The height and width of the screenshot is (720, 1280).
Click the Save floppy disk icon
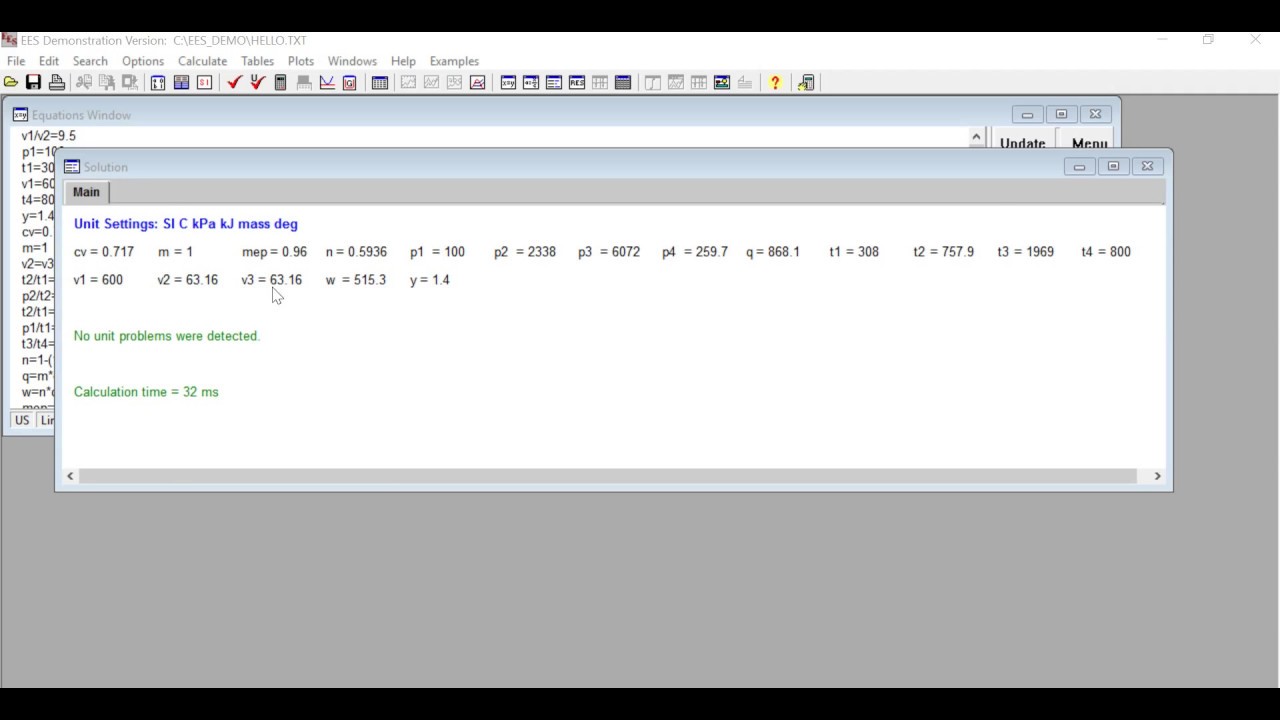coord(33,82)
